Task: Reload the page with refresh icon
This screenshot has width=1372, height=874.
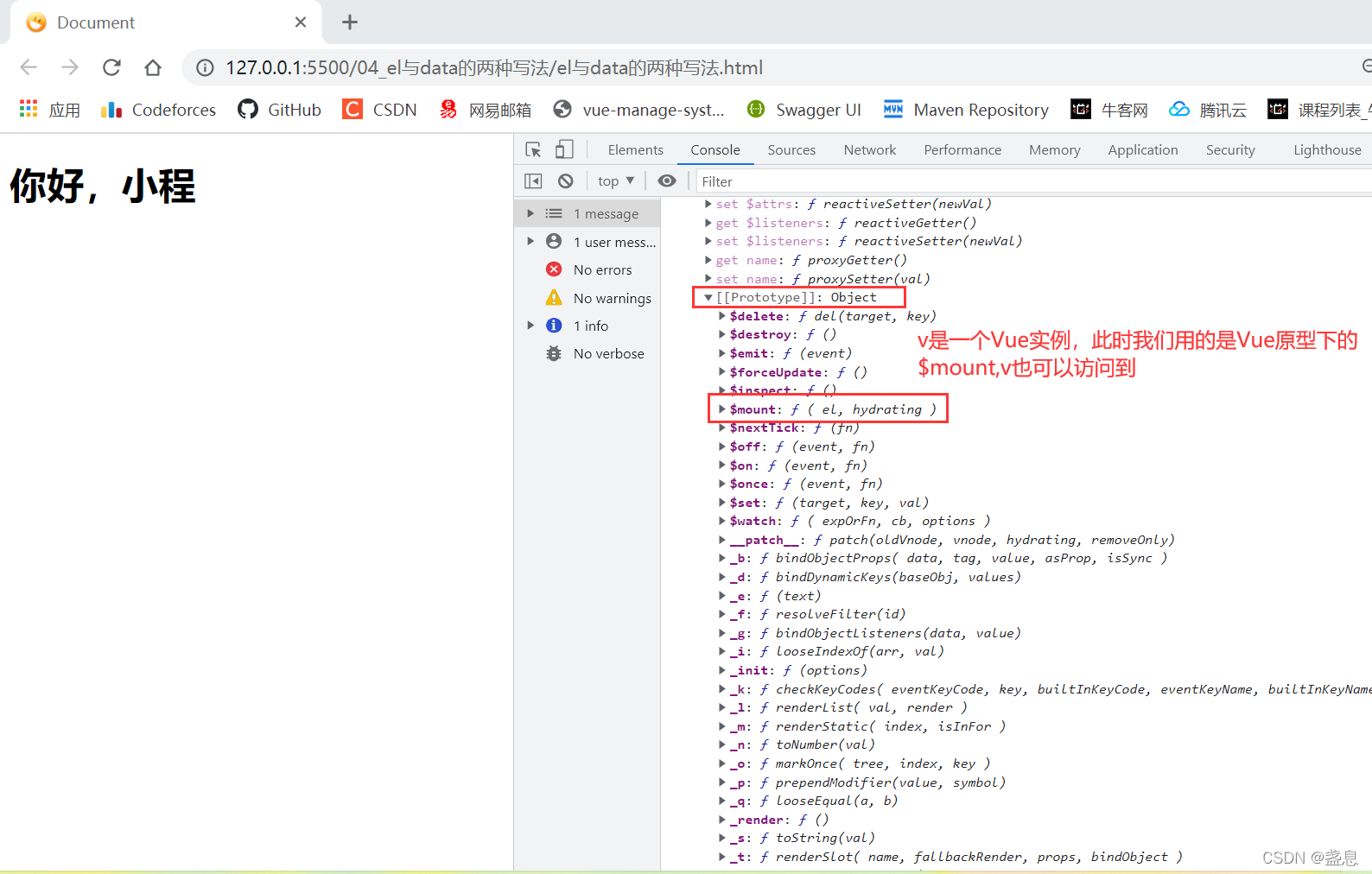Action: tap(111, 67)
